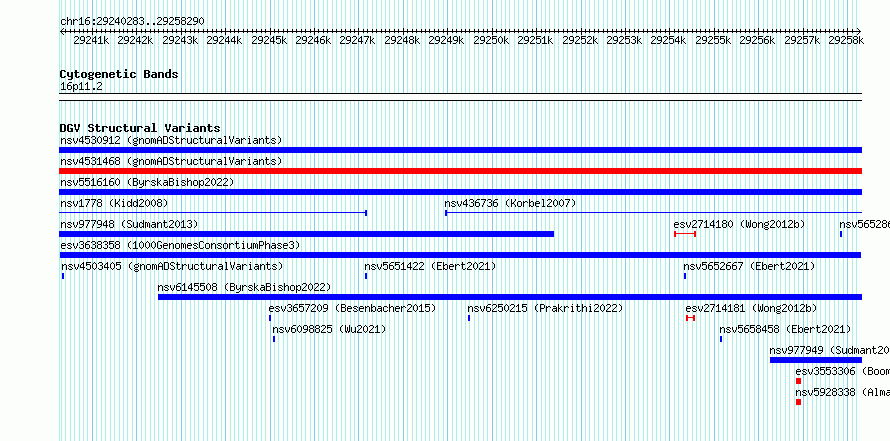
Task: Click the nsv436736 Korbel2007 label
Action: coord(510,203)
